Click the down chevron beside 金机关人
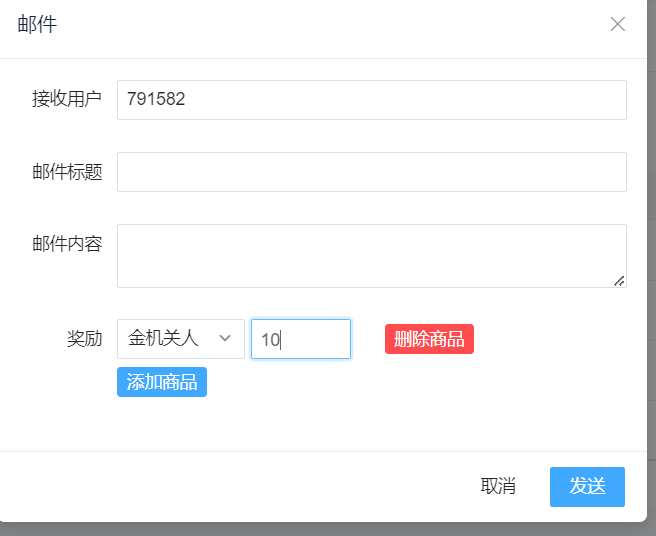 [225, 339]
